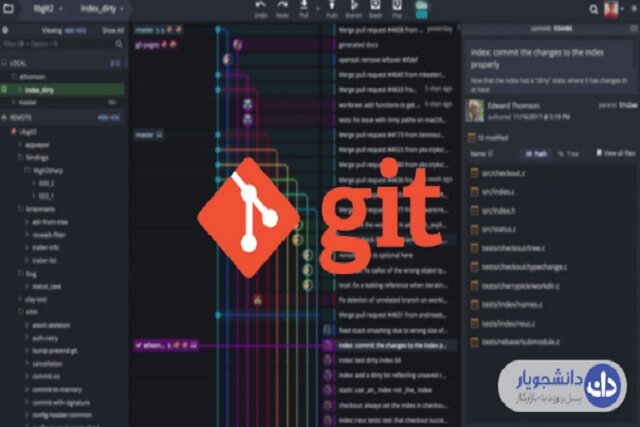Switch file list to Path view
640x427 pixels.
pos(536,154)
